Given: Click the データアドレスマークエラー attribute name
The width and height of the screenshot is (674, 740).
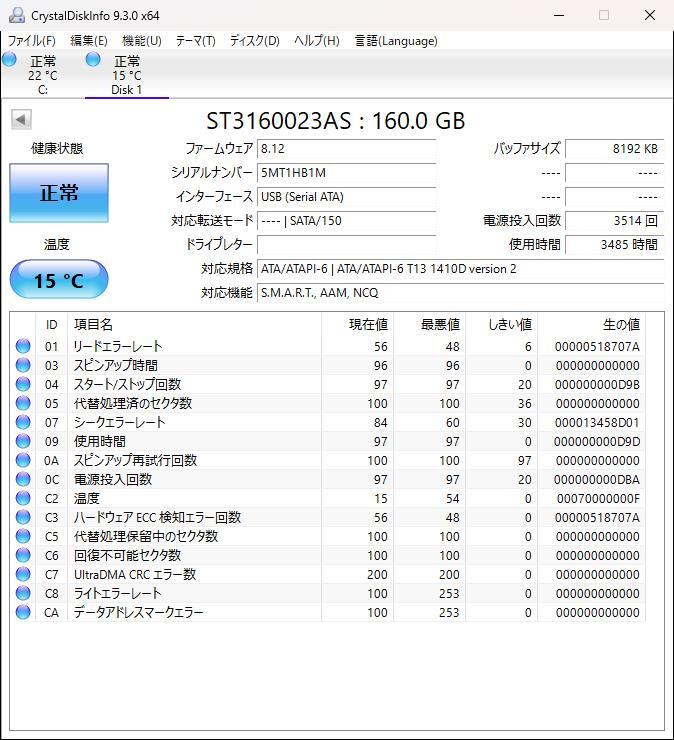Looking at the screenshot, I should (x=138, y=613).
